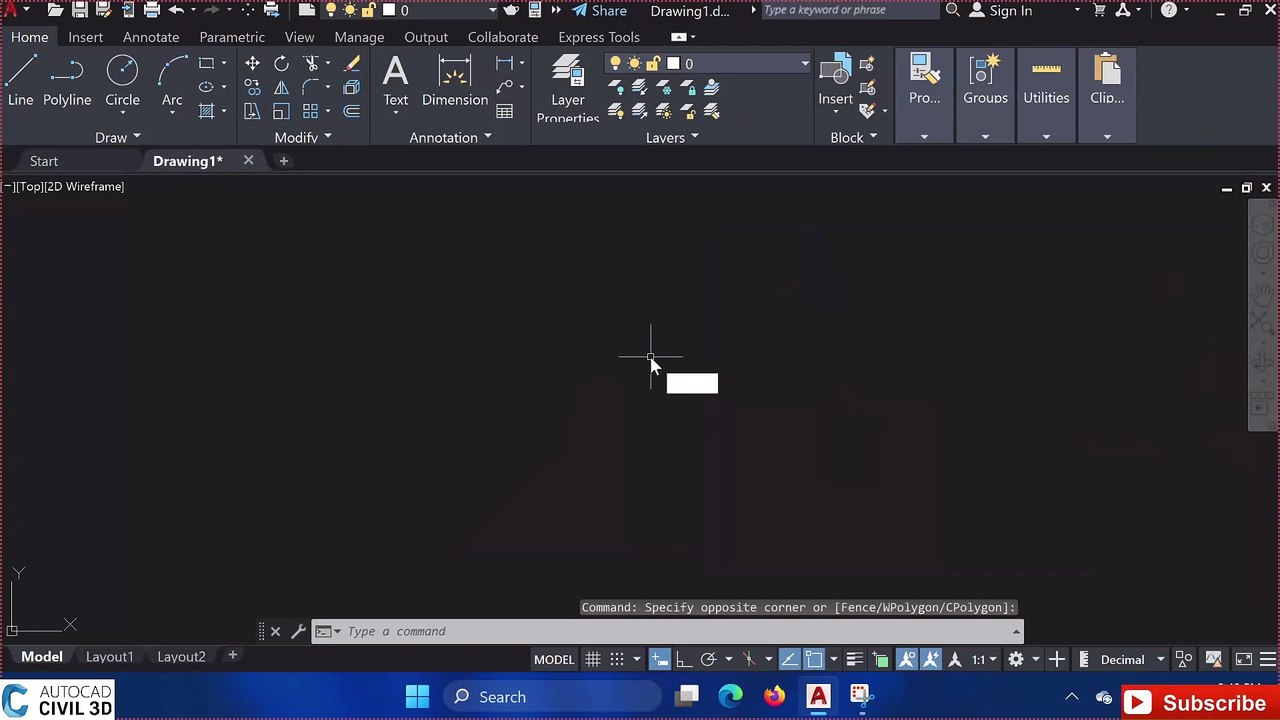The image size is (1280, 720).
Task: Expand the Layers panel
Action: point(672,137)
